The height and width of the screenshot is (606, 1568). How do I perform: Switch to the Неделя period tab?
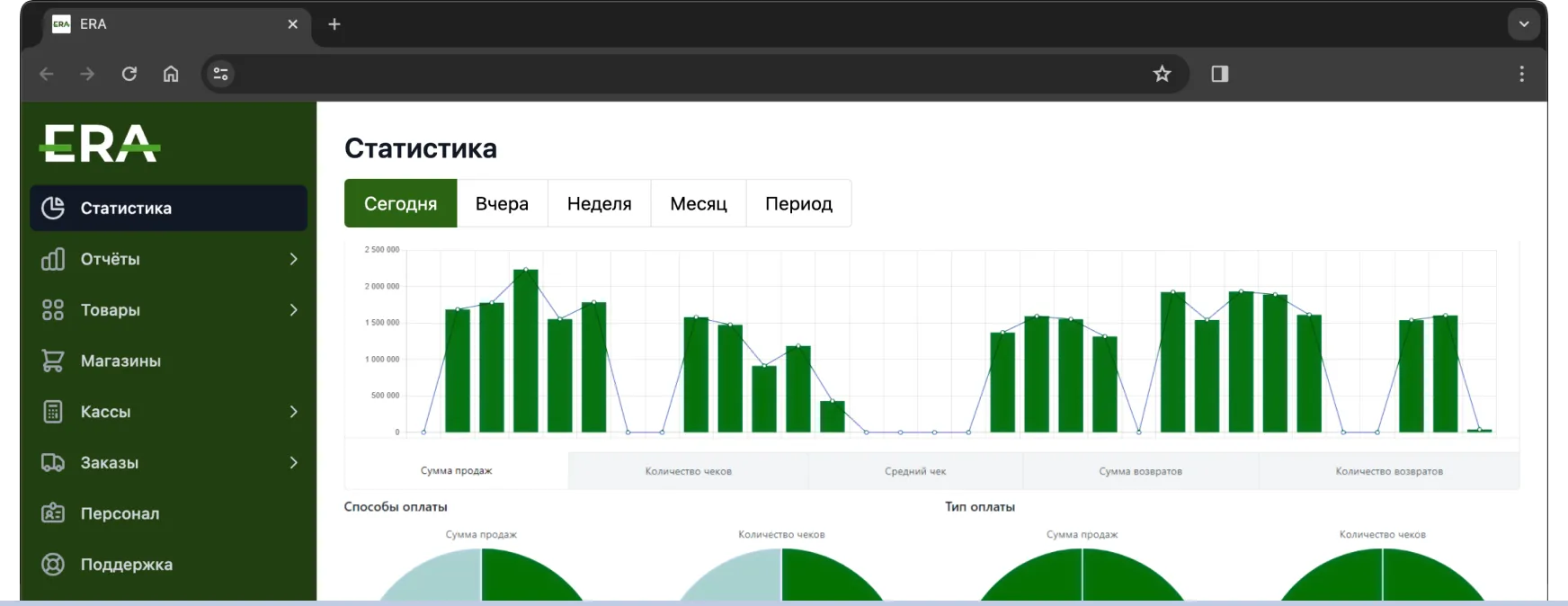(599, 203)
